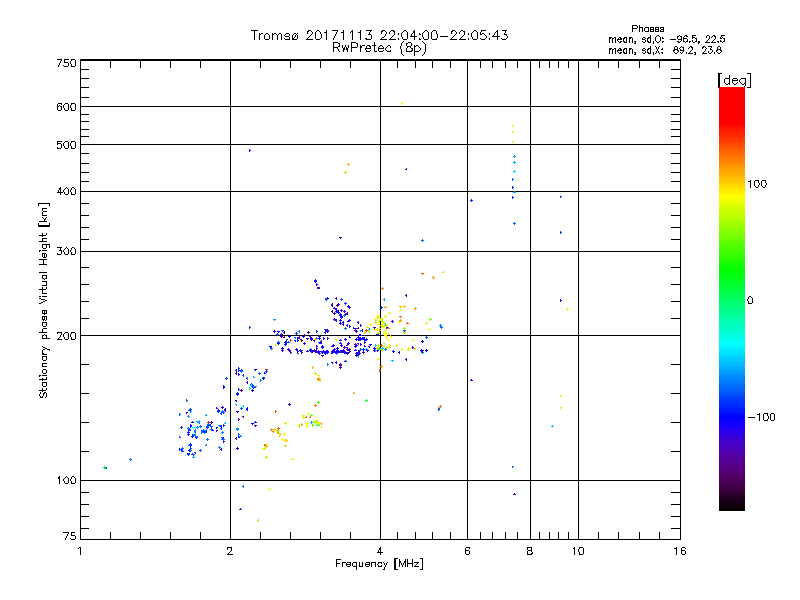Click the 'Phases' statistics heading
The height and width of the screenshot is (600, 800).
pyautogui.click(x=647, y=29)
